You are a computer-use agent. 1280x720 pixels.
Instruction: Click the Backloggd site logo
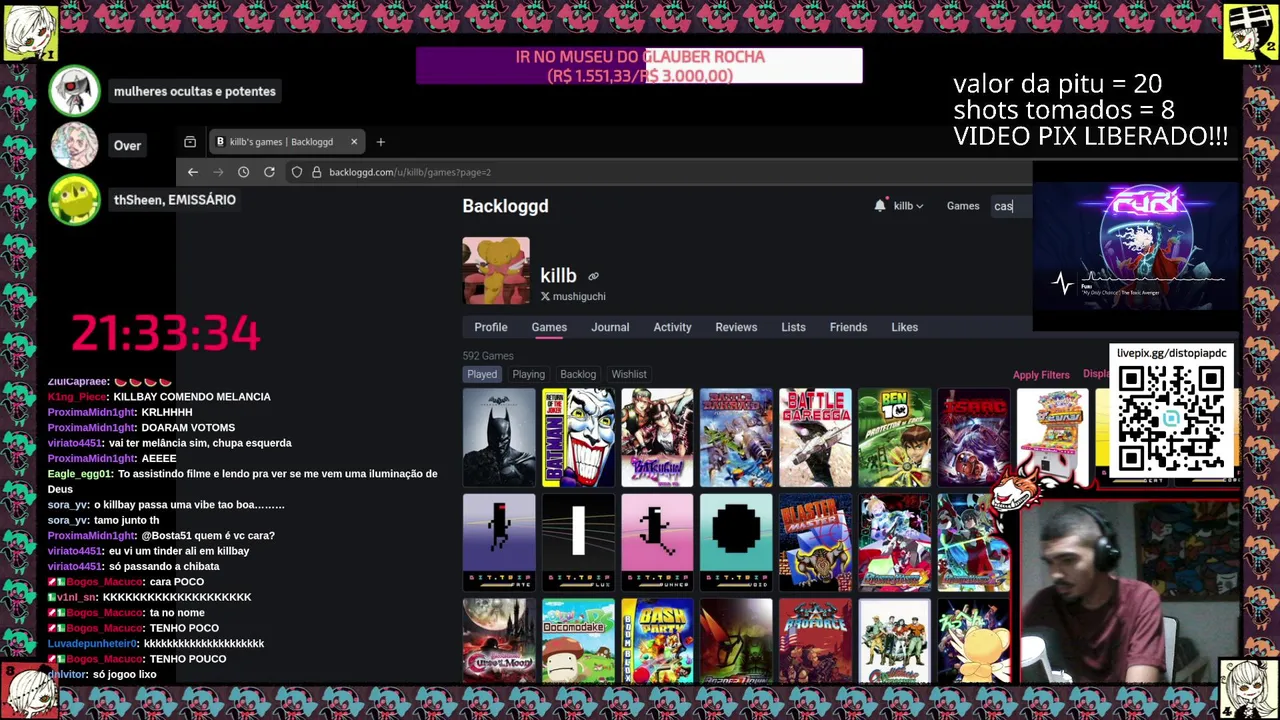[x=505, y=206]
